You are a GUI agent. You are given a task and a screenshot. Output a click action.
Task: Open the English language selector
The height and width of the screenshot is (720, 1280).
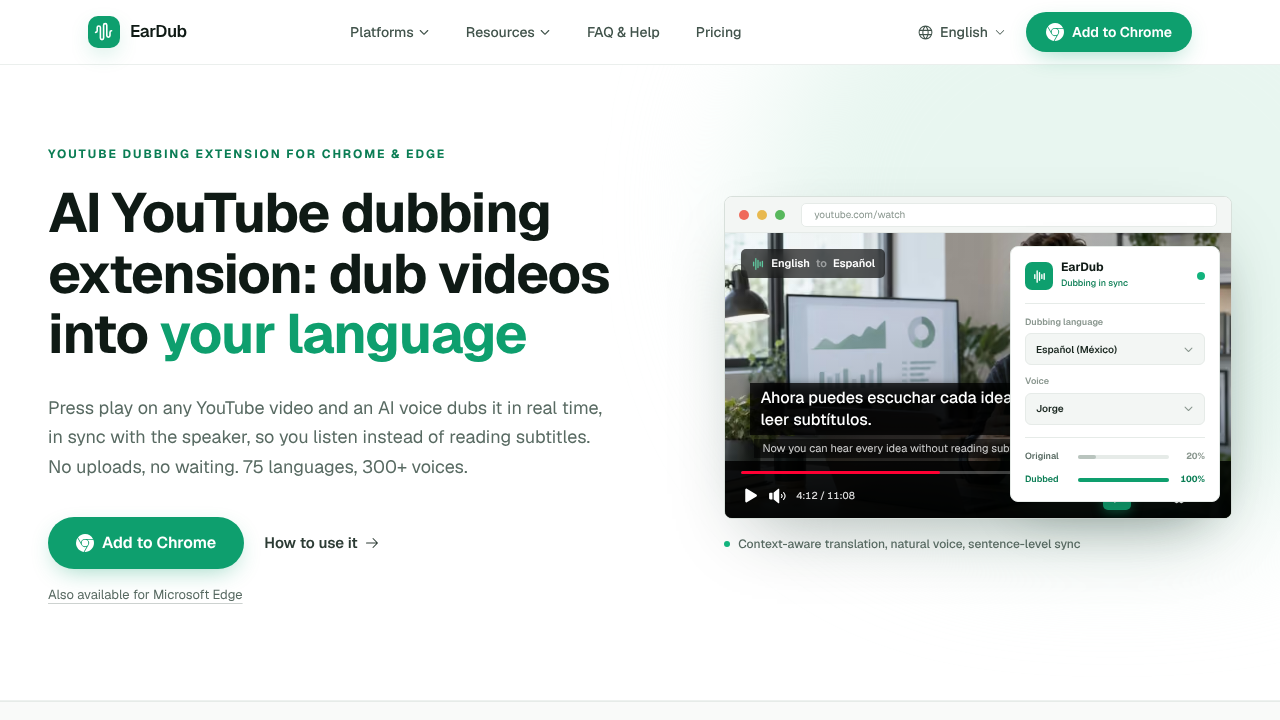point(961,32)
